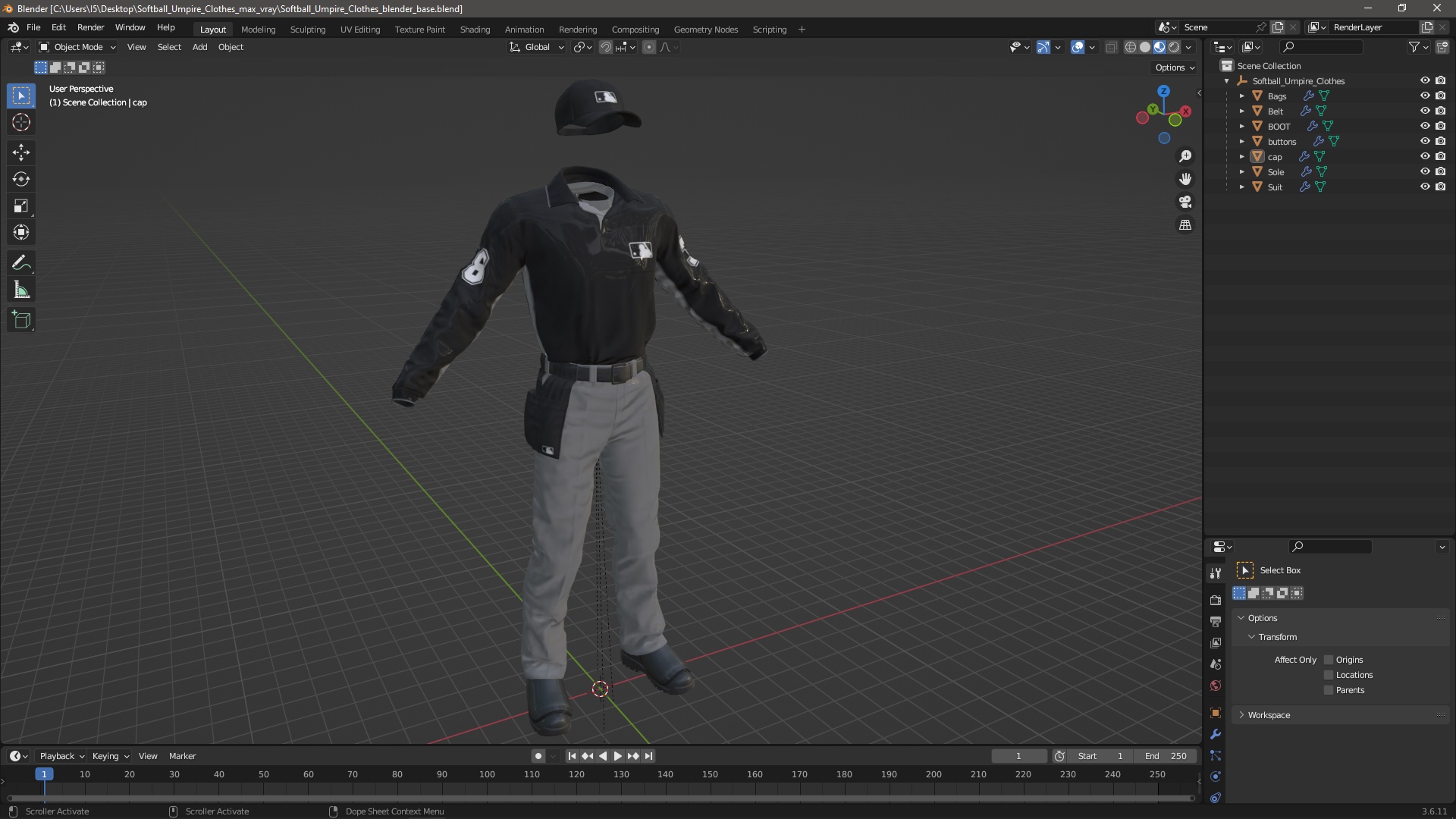
Task: Select the Cursor tool in toolbar
Action: (21, 122)
